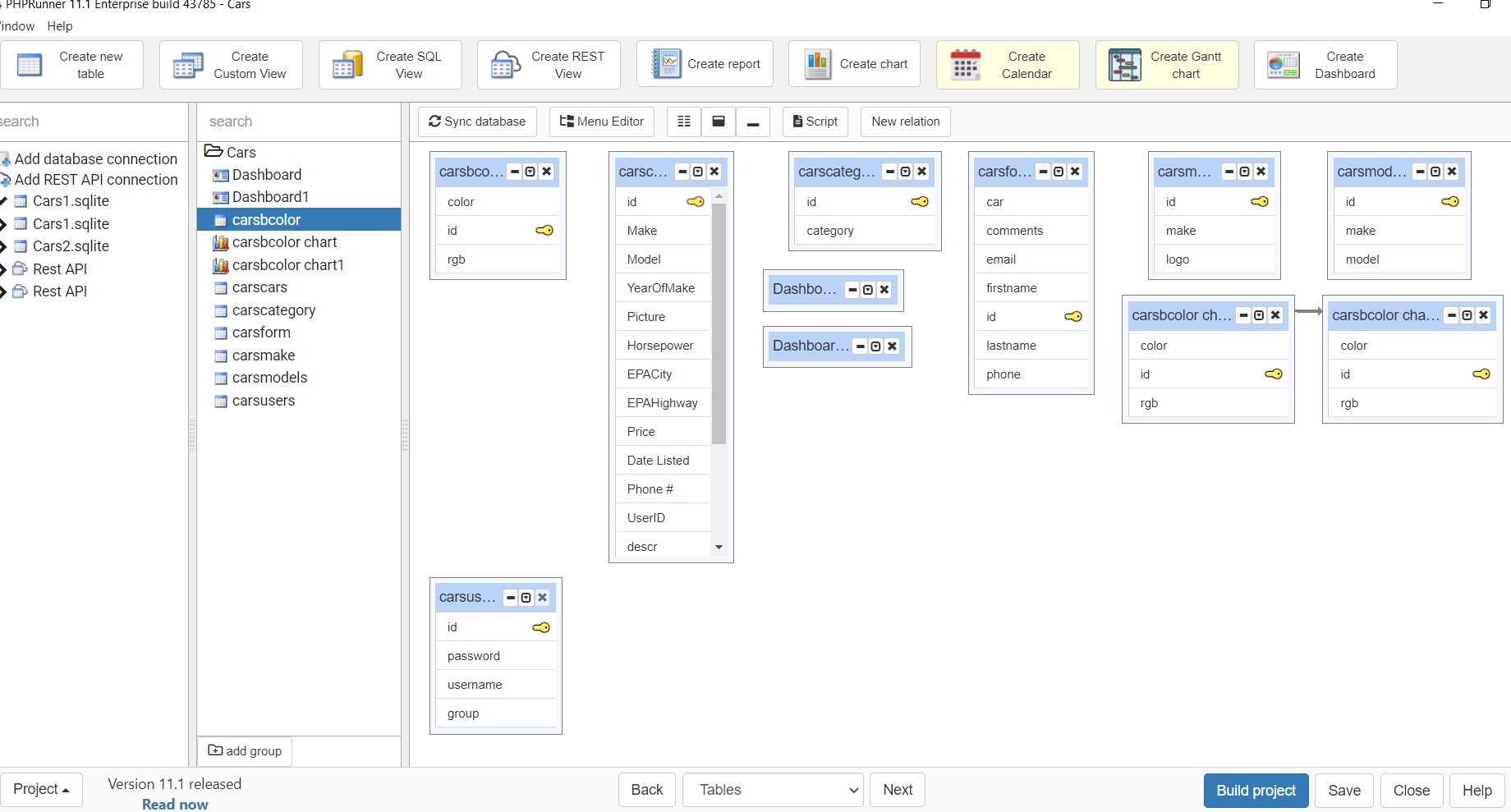Minimize the carsform table box
Screen dimensions: 1511x812
pyautogui.click(x=1043, y=172)
